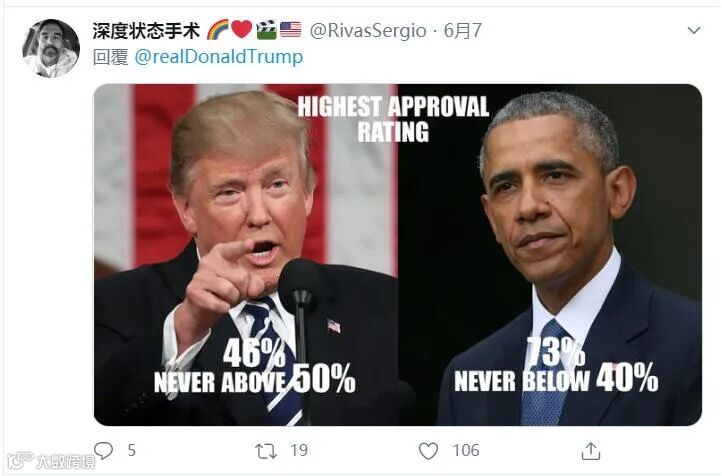Image resolution: width=722 pixels, height=476 pixels.
Task: Follow the @realDonaldTrump mention link
Action: [219, 57]
